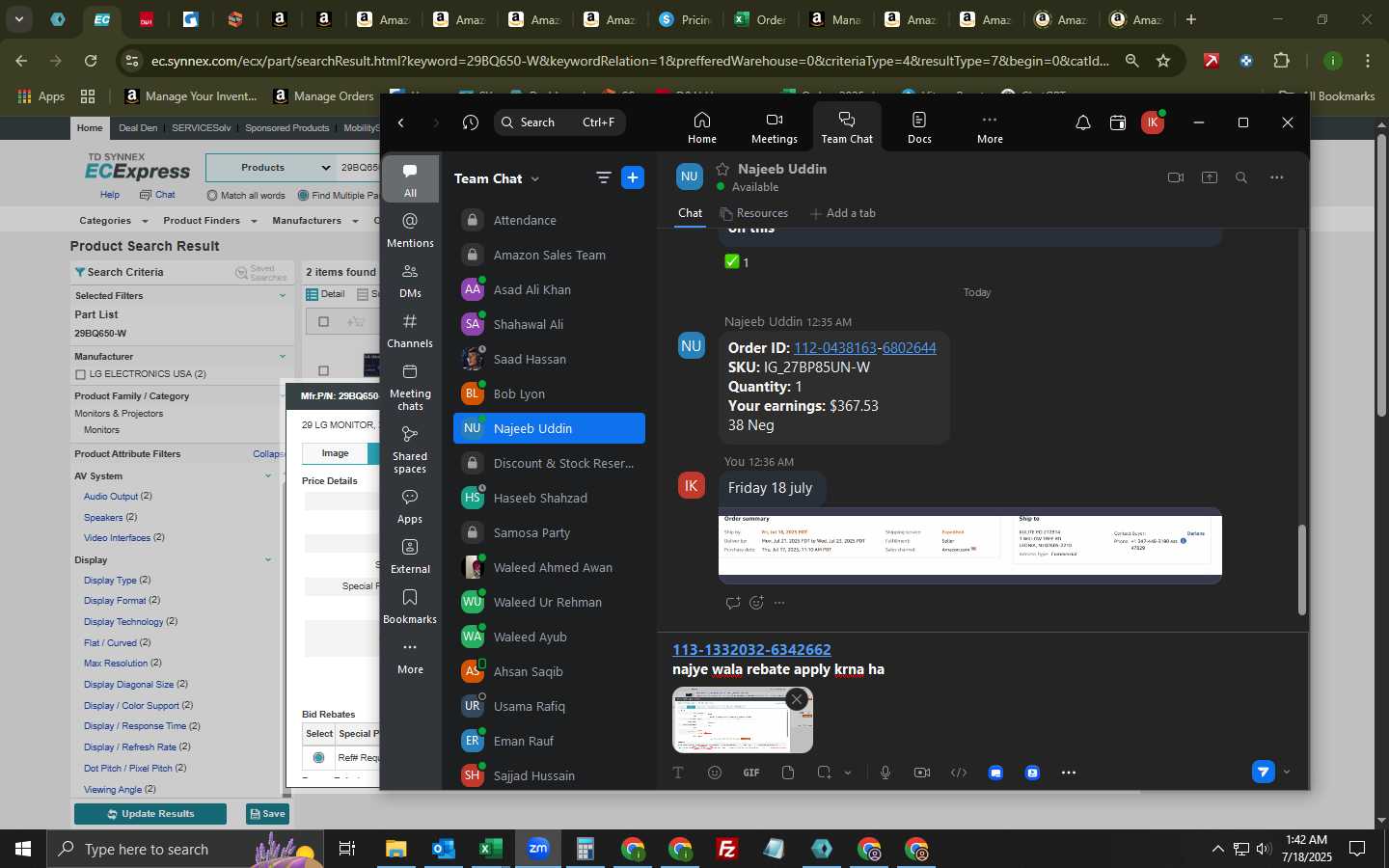Viewport: 1389px width, 868px height.
Task: Star the Najeeb Uddin chat
Action: click(x=722, y=169)
